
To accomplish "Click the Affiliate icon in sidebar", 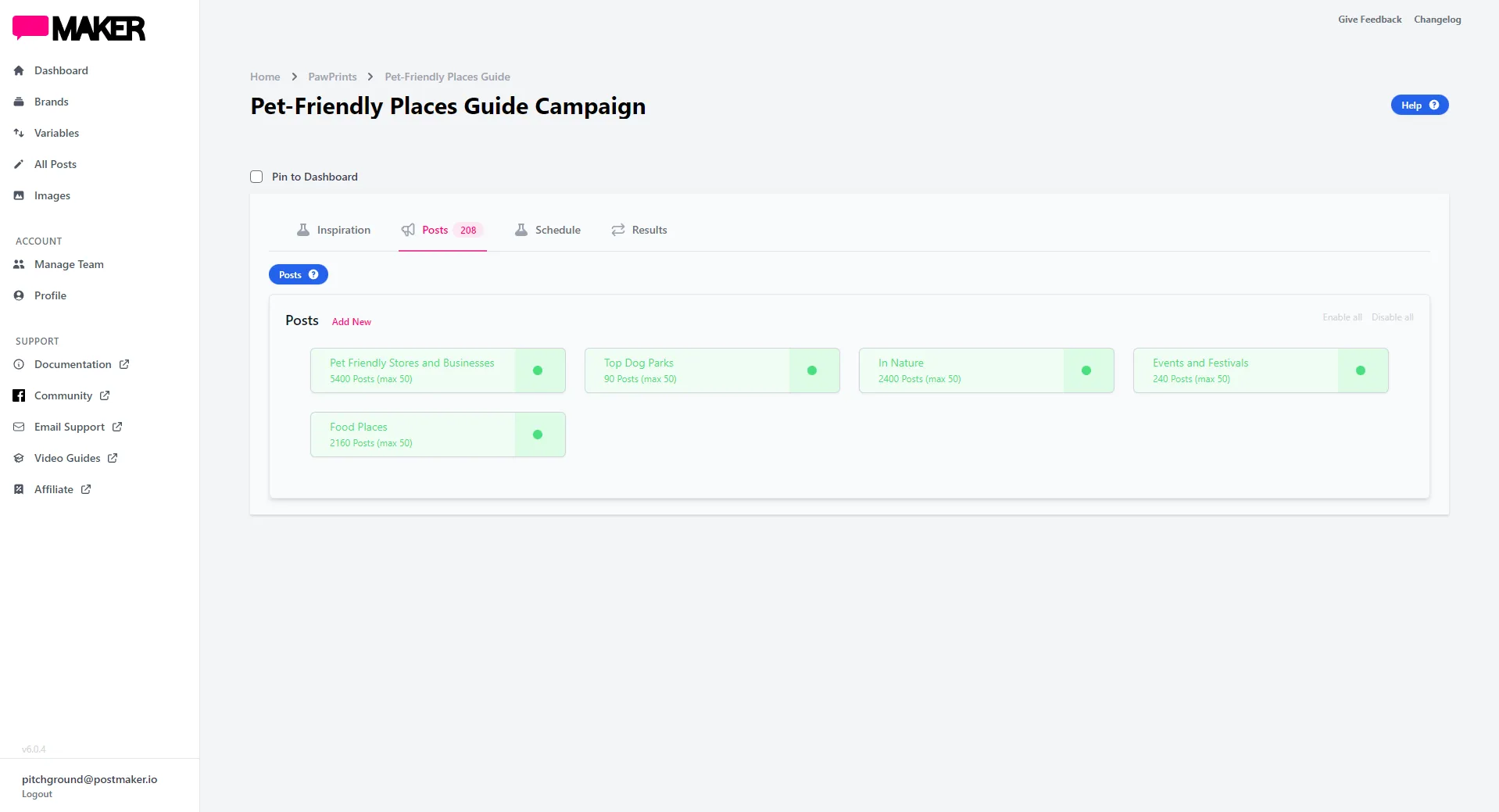I will click(x=19, y=489).
